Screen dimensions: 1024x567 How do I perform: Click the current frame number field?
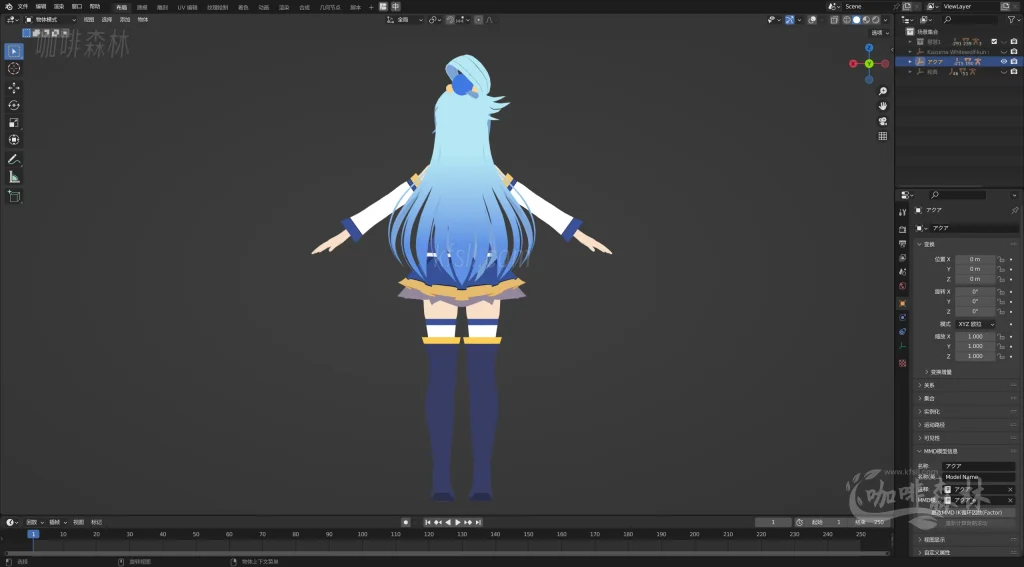click(x=773, y=522)
